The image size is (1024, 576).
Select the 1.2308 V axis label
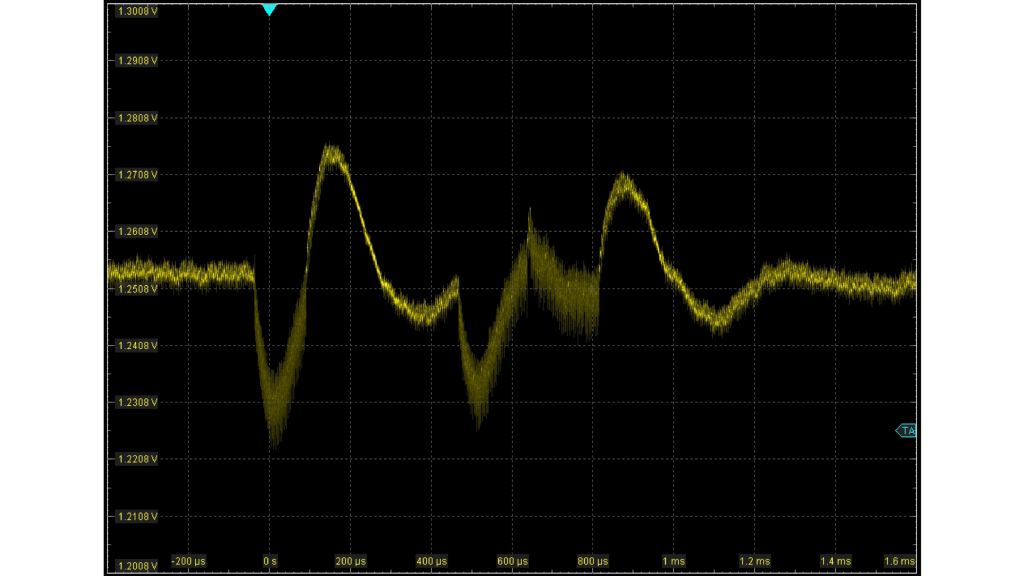tap(138, 403)
